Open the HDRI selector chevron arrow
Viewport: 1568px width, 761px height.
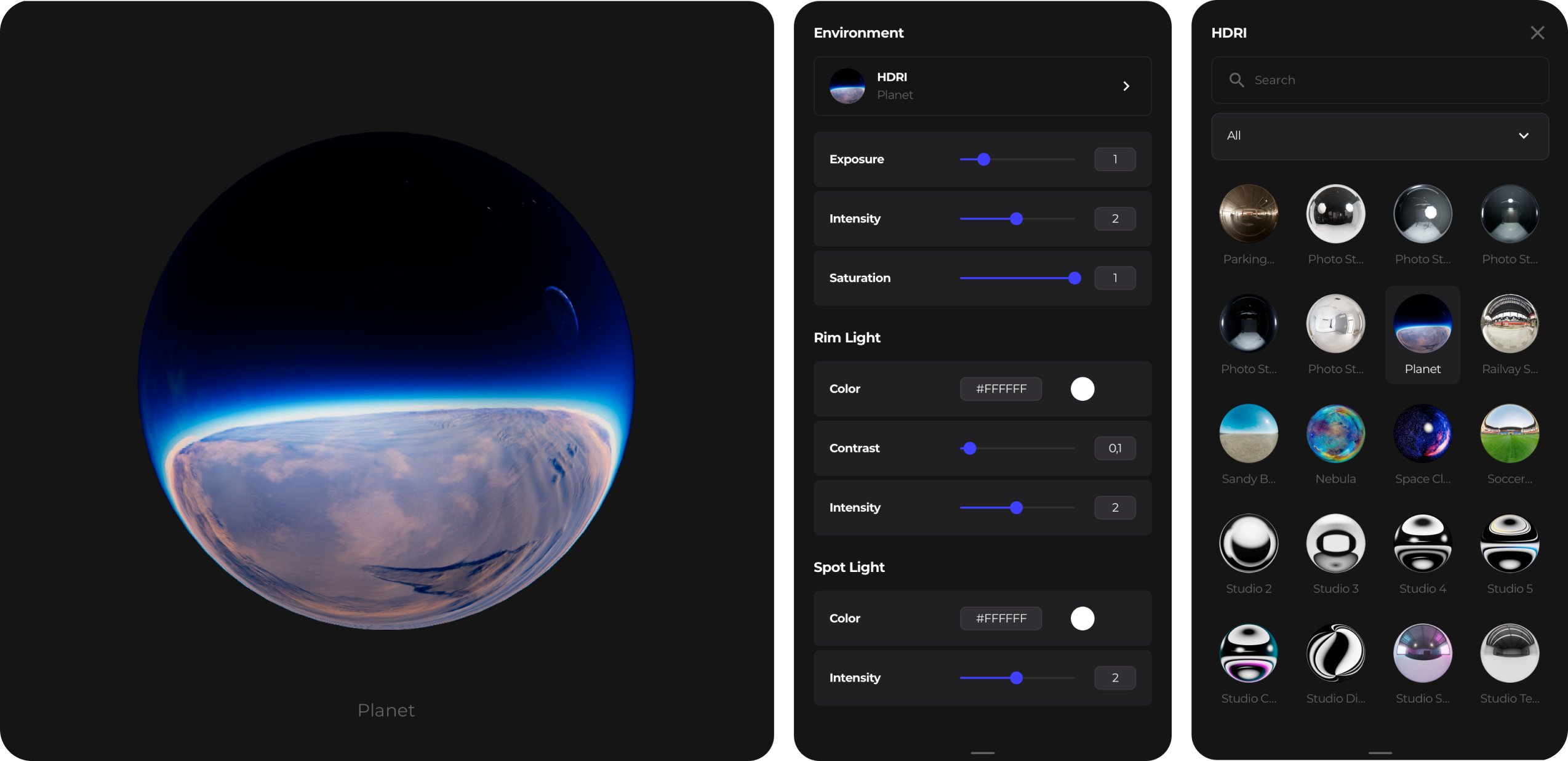click(x=1127, y=86)
